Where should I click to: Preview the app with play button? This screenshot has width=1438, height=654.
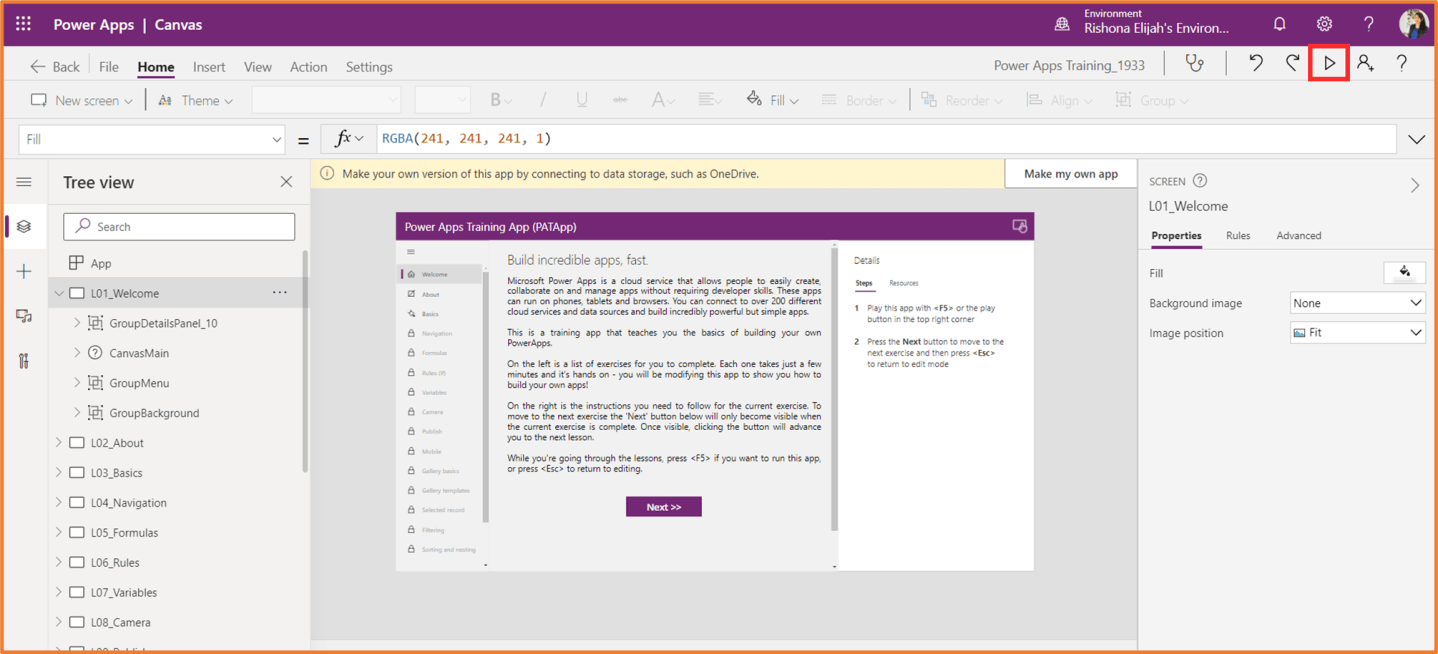click(x=1329, y=63)
